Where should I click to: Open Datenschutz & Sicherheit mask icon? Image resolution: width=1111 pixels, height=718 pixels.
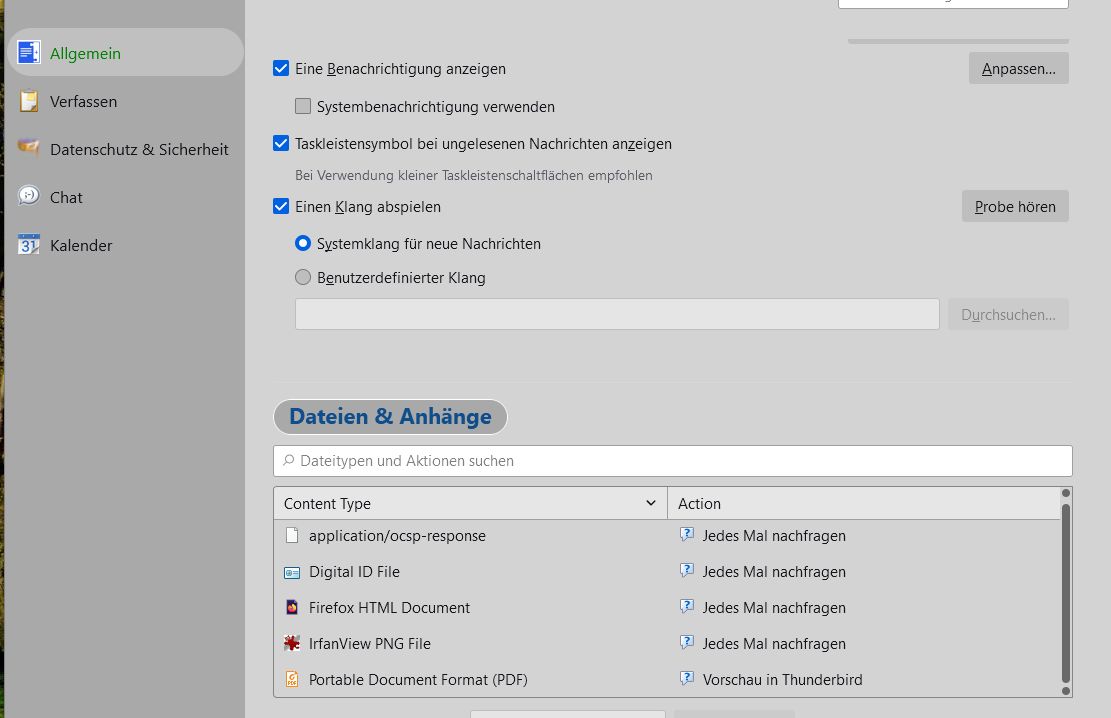point(29,148)
